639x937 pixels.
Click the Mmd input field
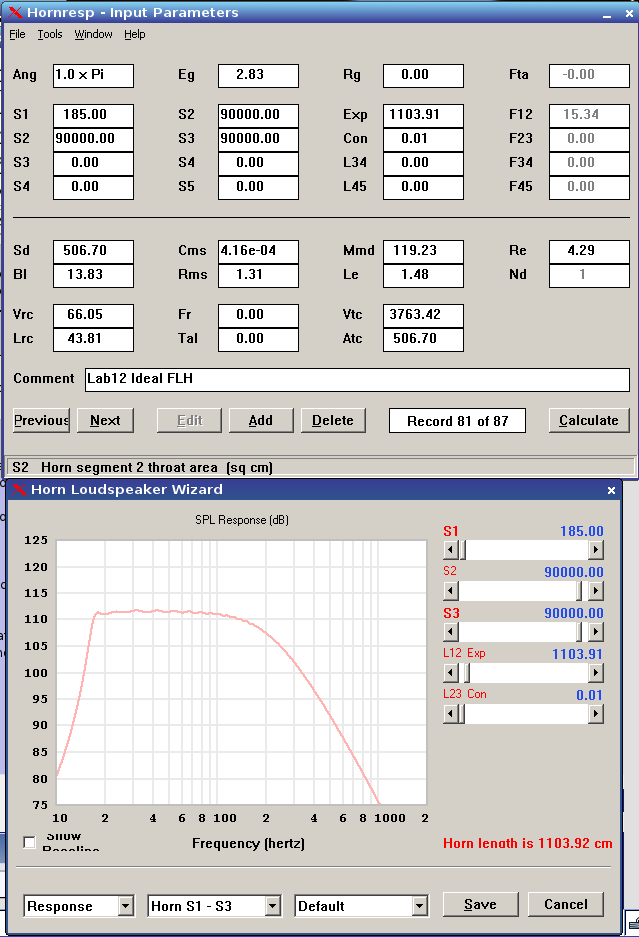423,252
